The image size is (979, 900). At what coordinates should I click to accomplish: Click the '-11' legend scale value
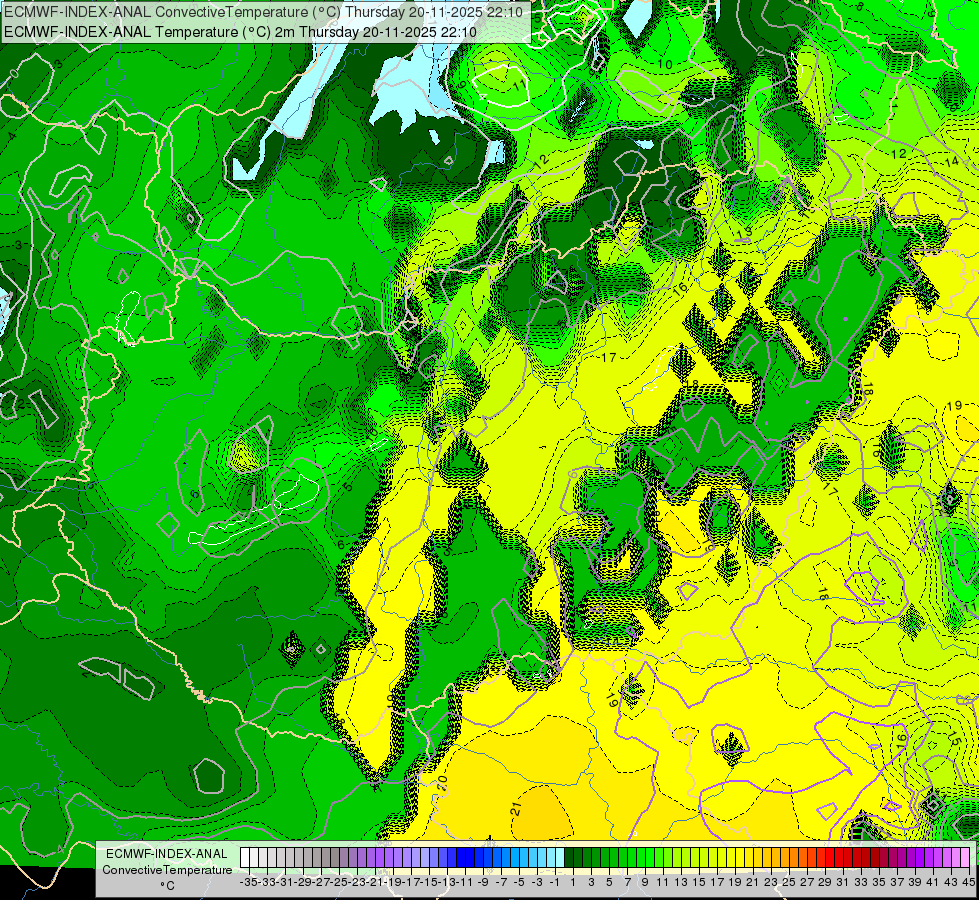[465, 883]
